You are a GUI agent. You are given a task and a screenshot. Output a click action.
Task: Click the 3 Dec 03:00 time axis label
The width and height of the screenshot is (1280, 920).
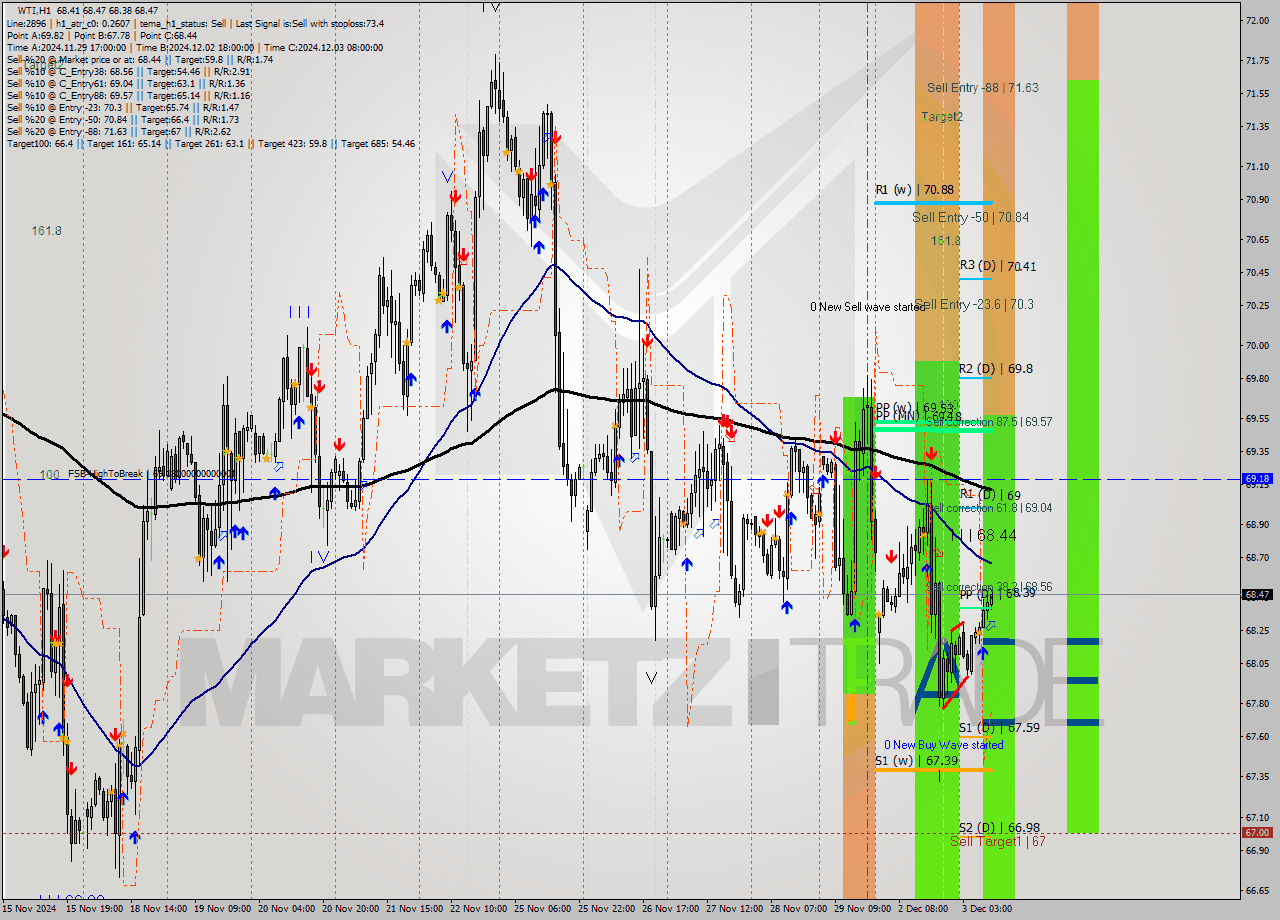point(988,909)
